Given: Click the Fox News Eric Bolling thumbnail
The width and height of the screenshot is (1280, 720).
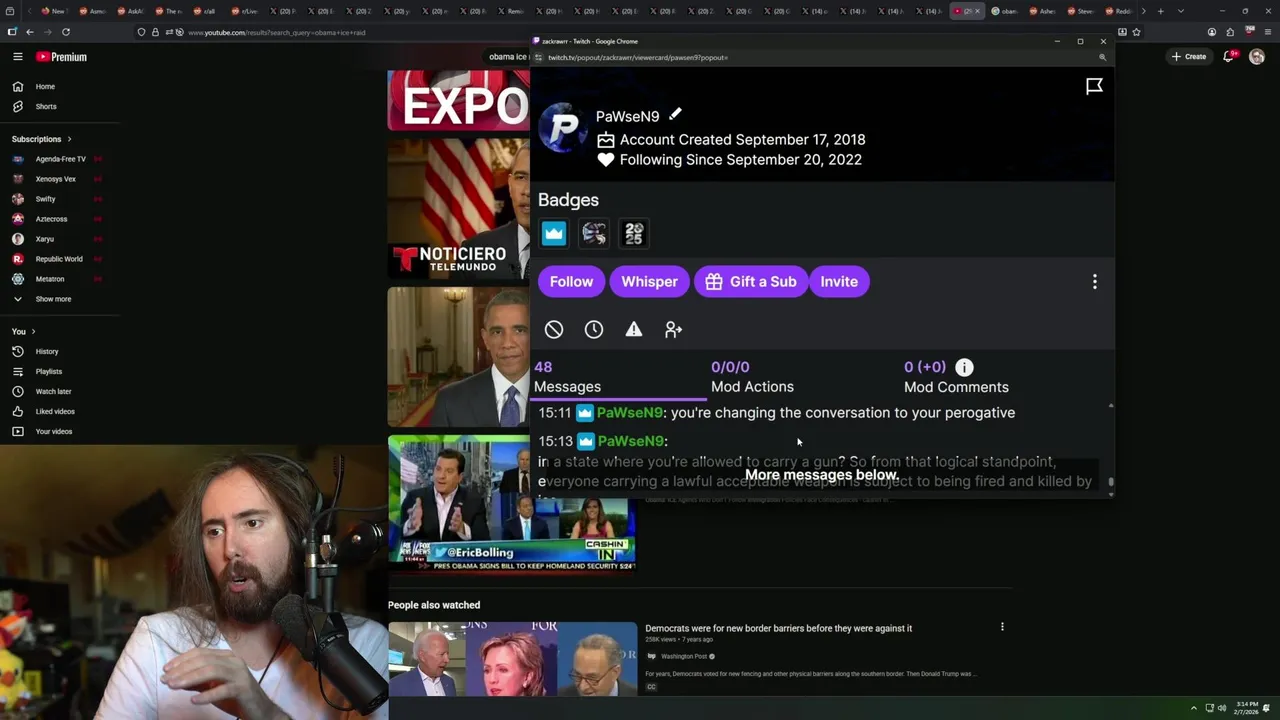Looking at the screenshot, I should (512, 502).
